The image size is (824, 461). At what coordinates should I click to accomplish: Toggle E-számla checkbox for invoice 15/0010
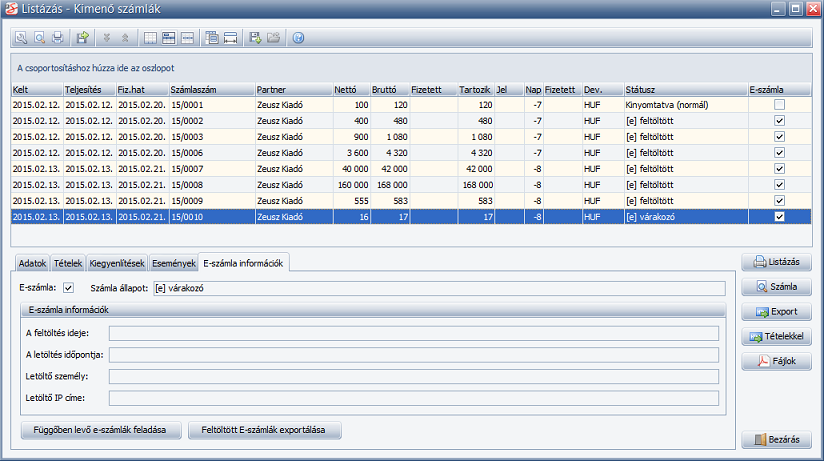tap(779, 217)
